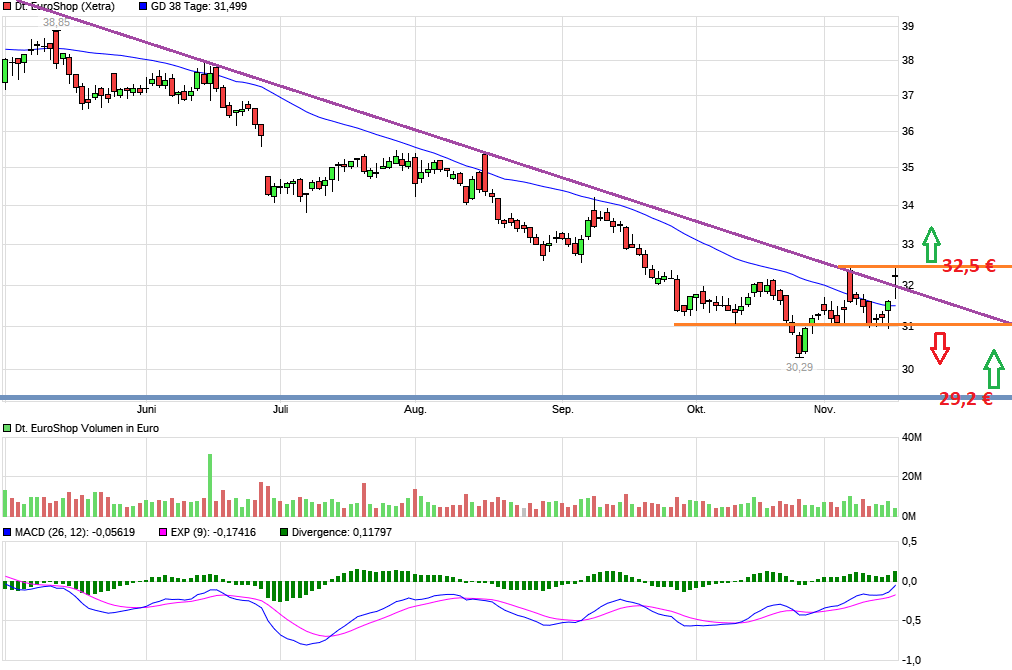Click the green Dt. EuroShop Volumen legend square
Screen dimensions: 1012x670
(x=8, y=428)
